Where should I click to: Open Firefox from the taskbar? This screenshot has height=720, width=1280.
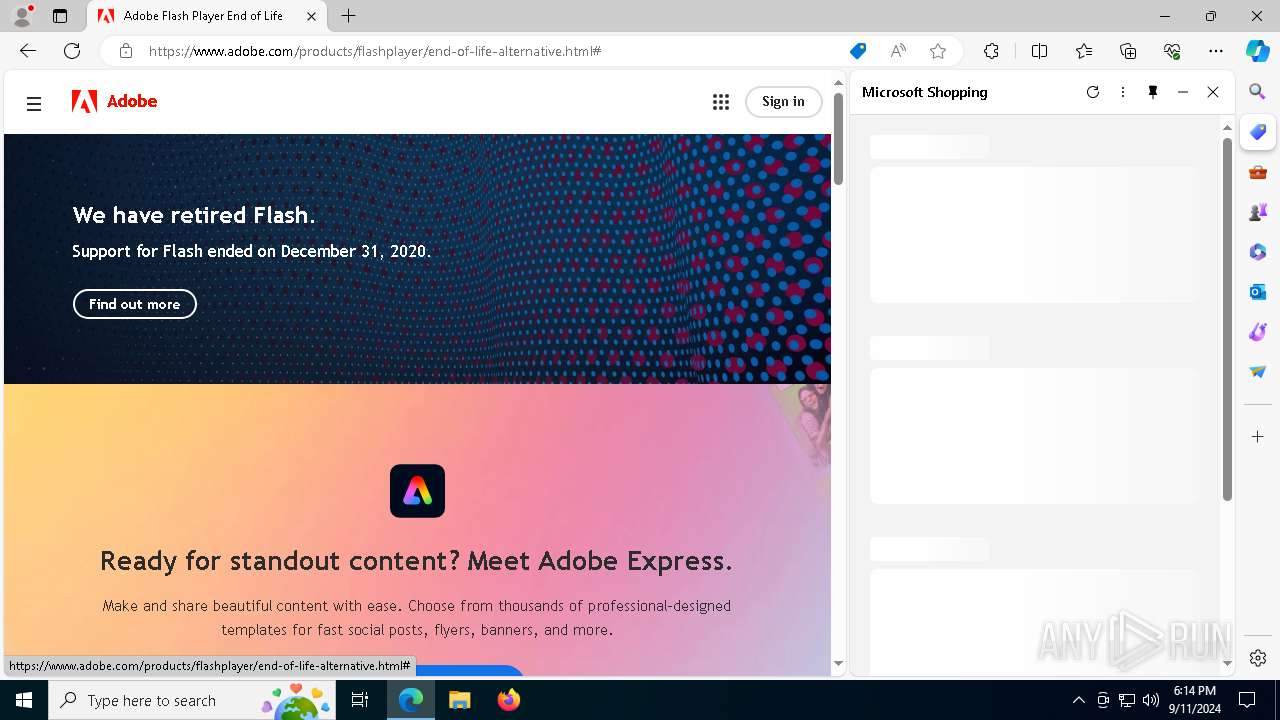[x=508, y=700]
